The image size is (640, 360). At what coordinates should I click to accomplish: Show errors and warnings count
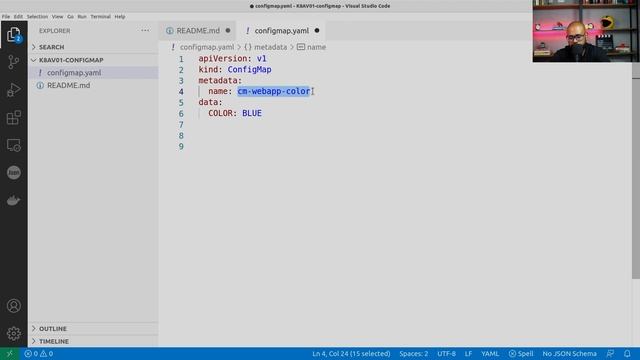(x=39, y=353)
